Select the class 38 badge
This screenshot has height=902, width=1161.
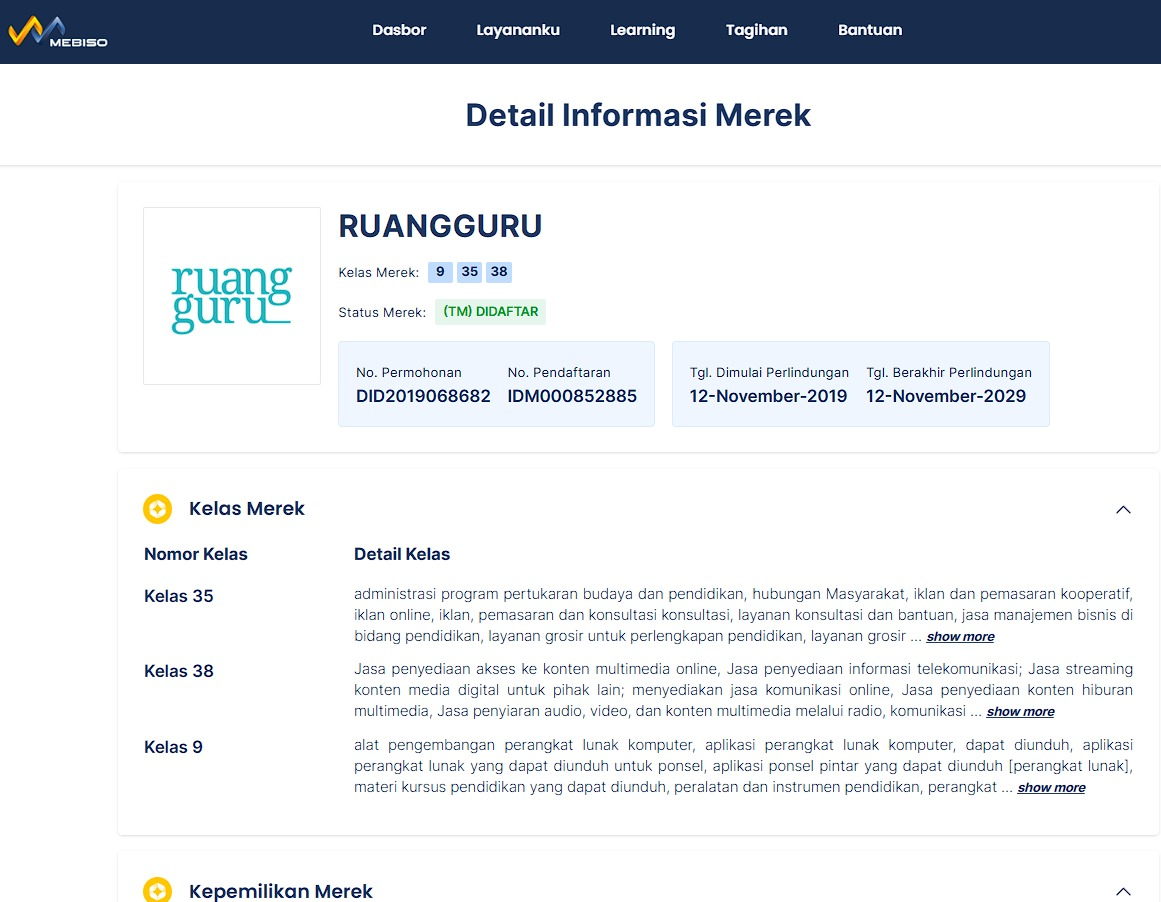[x=499, y=272]
